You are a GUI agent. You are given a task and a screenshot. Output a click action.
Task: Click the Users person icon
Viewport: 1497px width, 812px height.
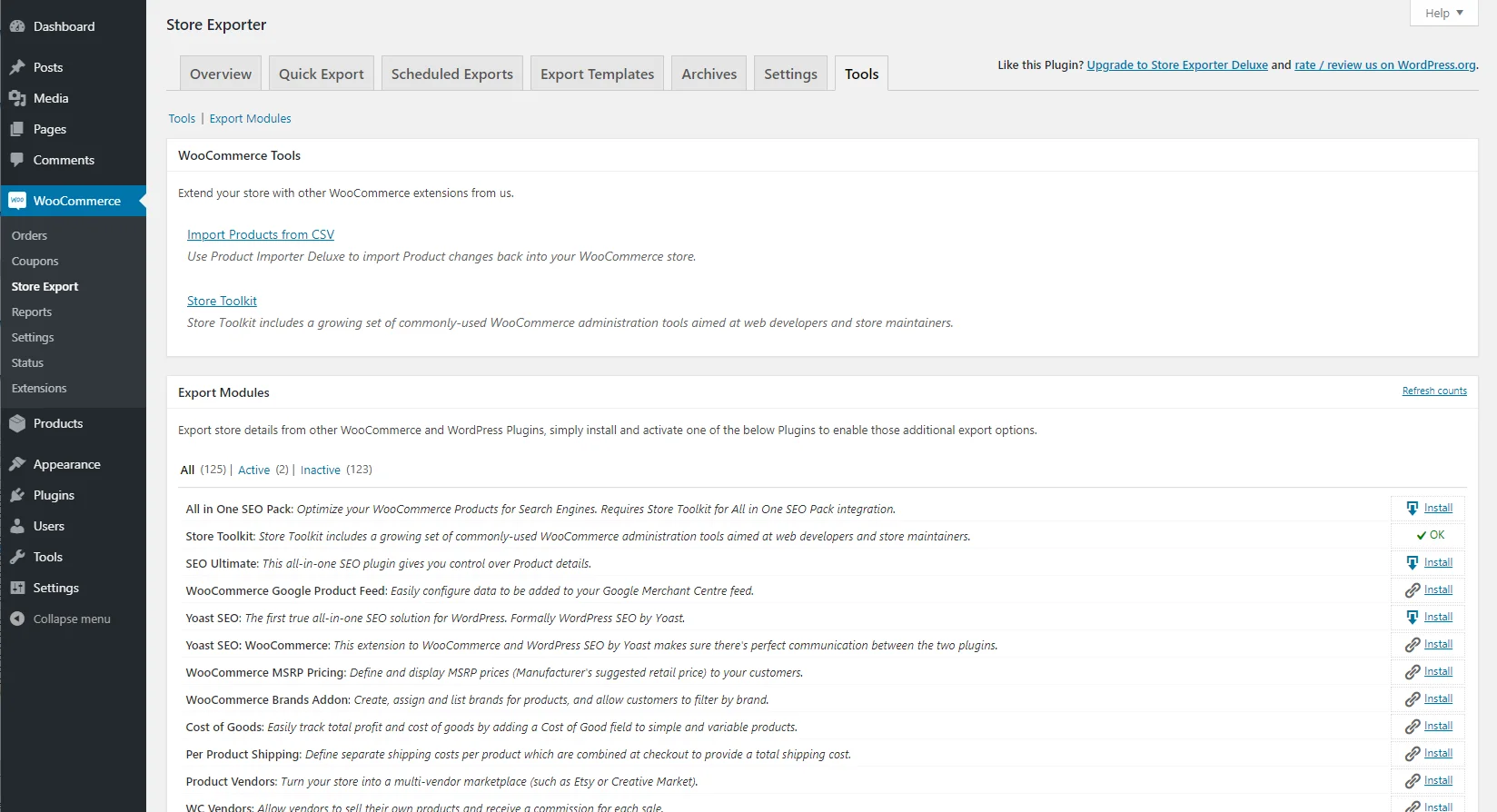click(17, 526)
